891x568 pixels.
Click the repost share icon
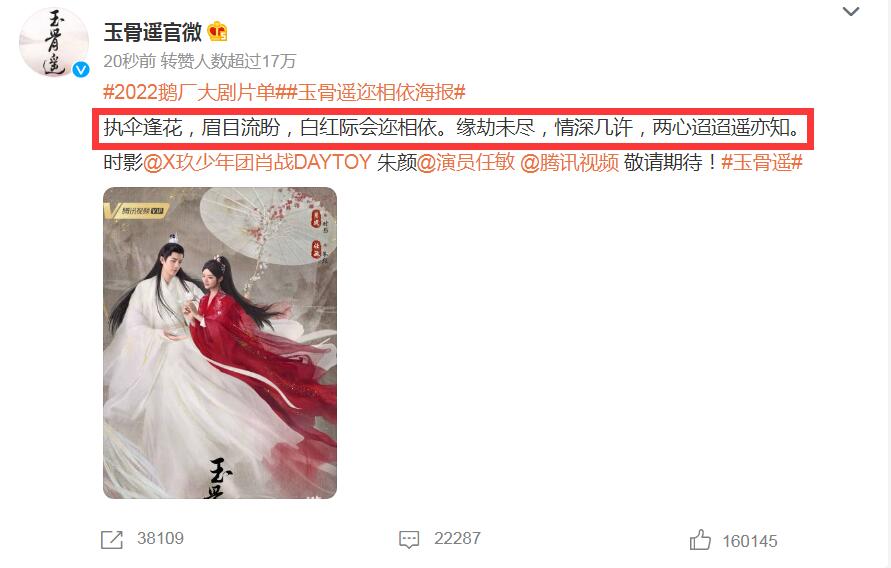point(111,540)
